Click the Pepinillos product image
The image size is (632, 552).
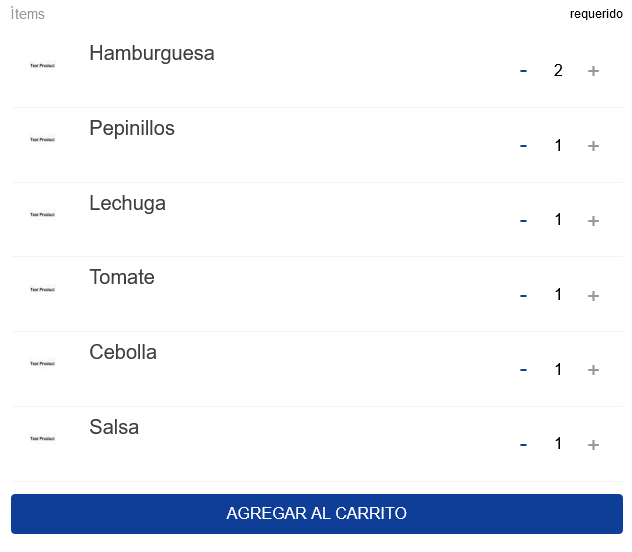pos(42,140)
